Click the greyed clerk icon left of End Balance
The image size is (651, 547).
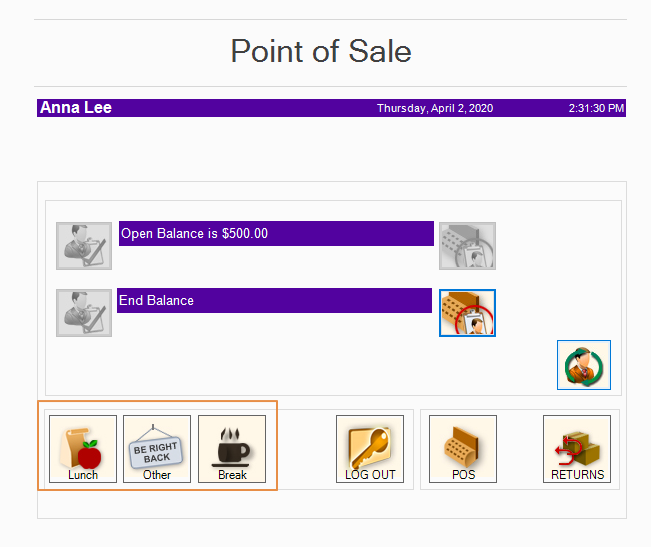[x=84, y=313]
